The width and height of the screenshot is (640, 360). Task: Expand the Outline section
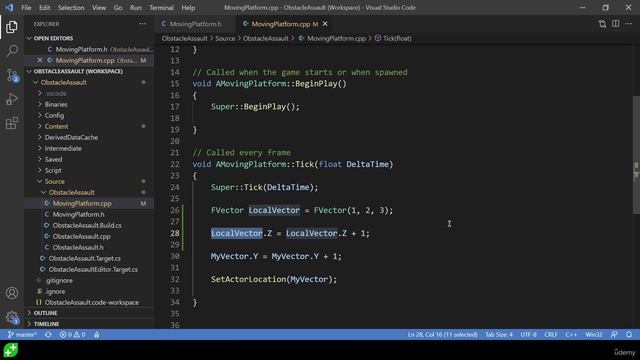(x=90, y=313)
